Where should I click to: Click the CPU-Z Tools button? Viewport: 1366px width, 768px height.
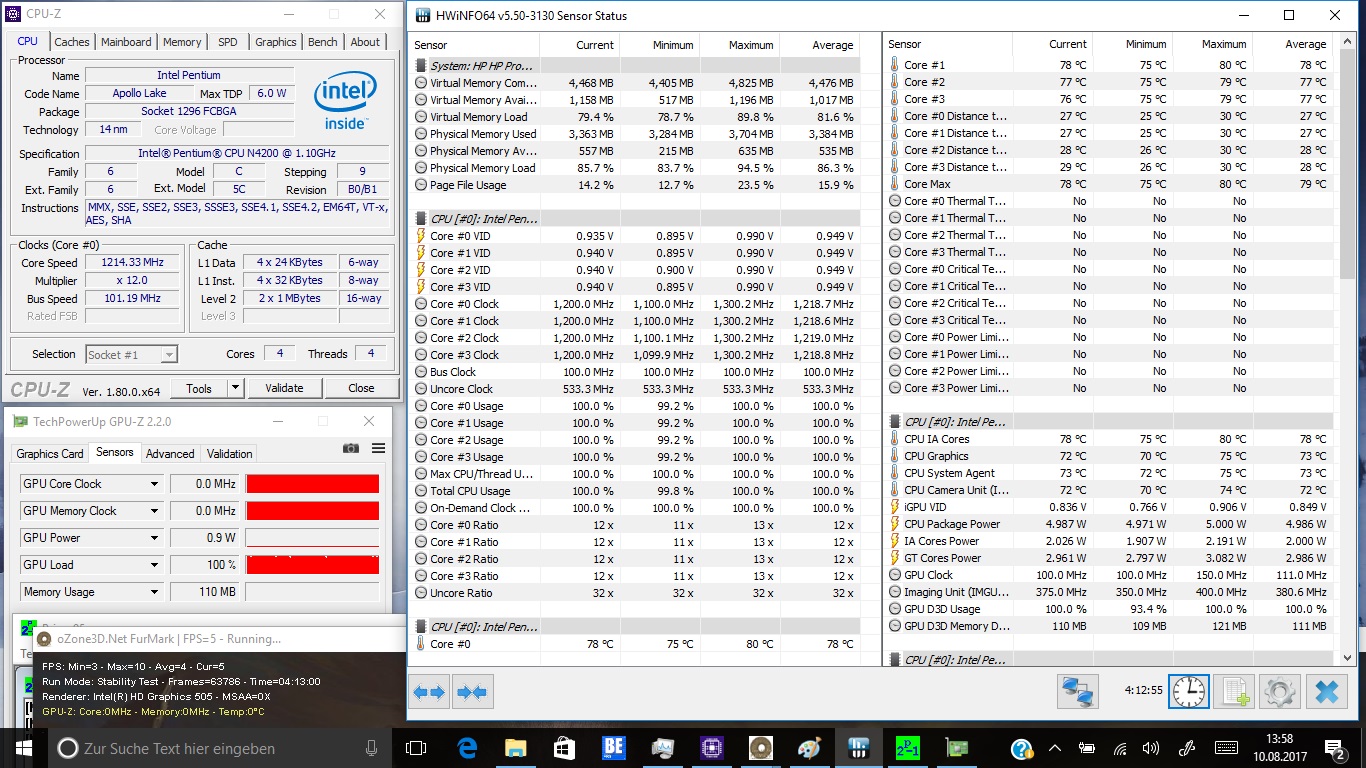point(199,388)
